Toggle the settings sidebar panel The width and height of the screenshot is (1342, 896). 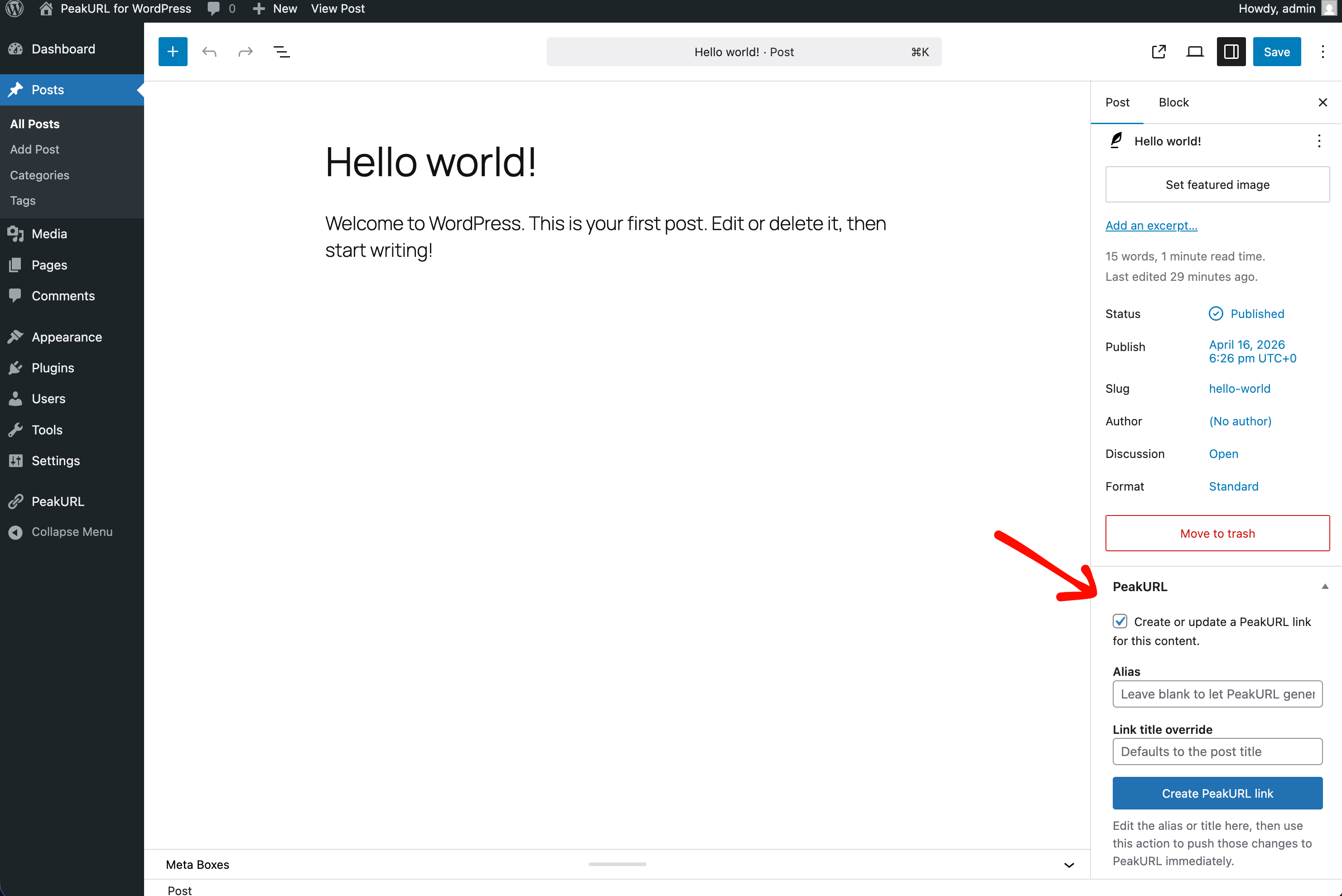tap(1231, 52)
